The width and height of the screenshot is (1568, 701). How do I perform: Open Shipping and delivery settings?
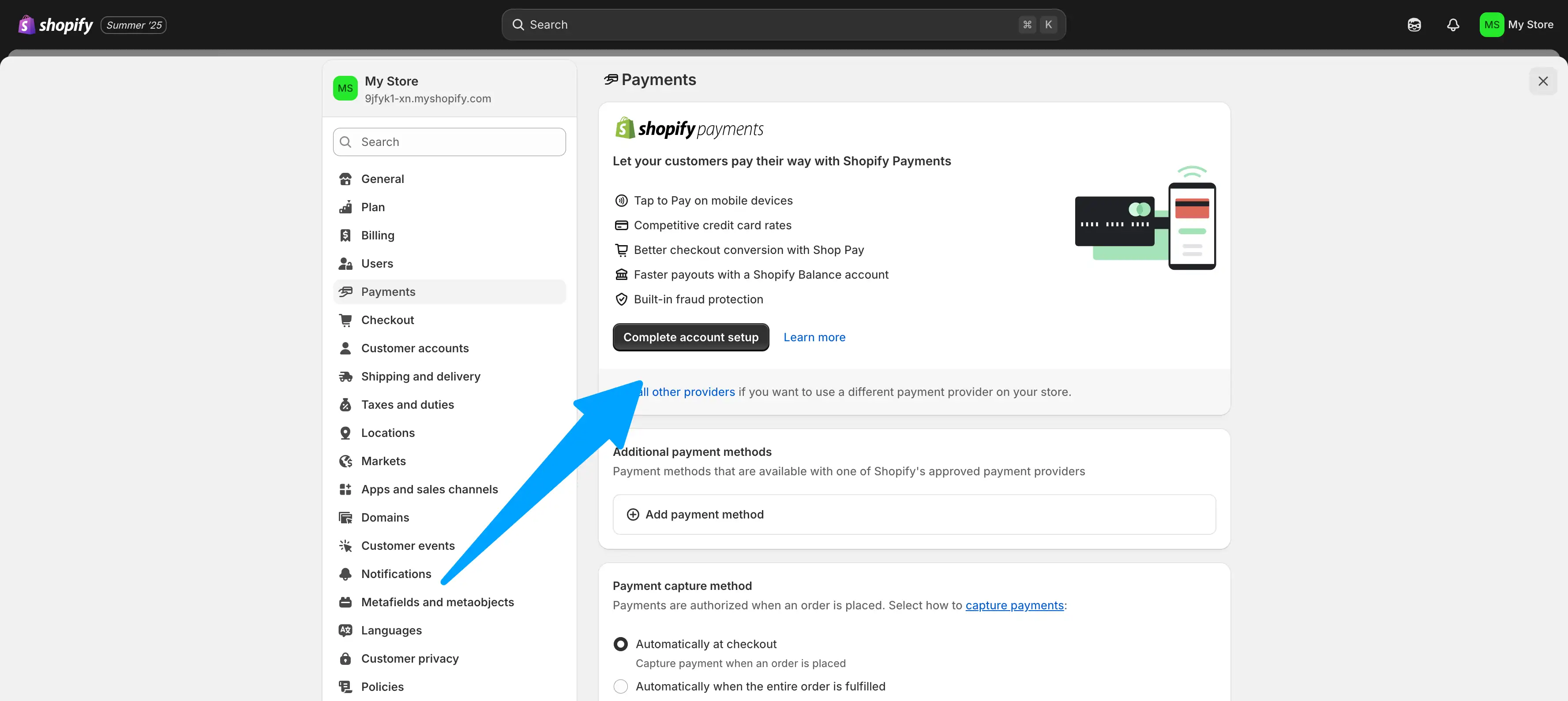(x=449, y=377)
